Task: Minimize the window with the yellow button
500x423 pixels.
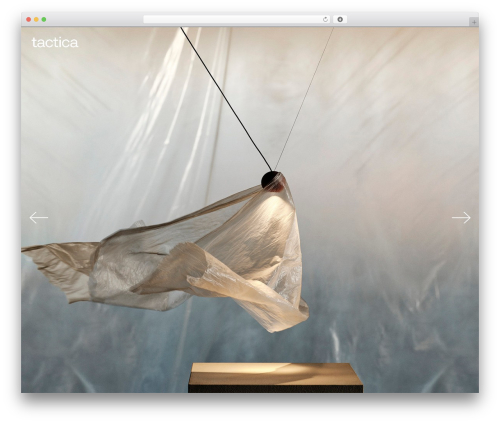Action: 36,20
